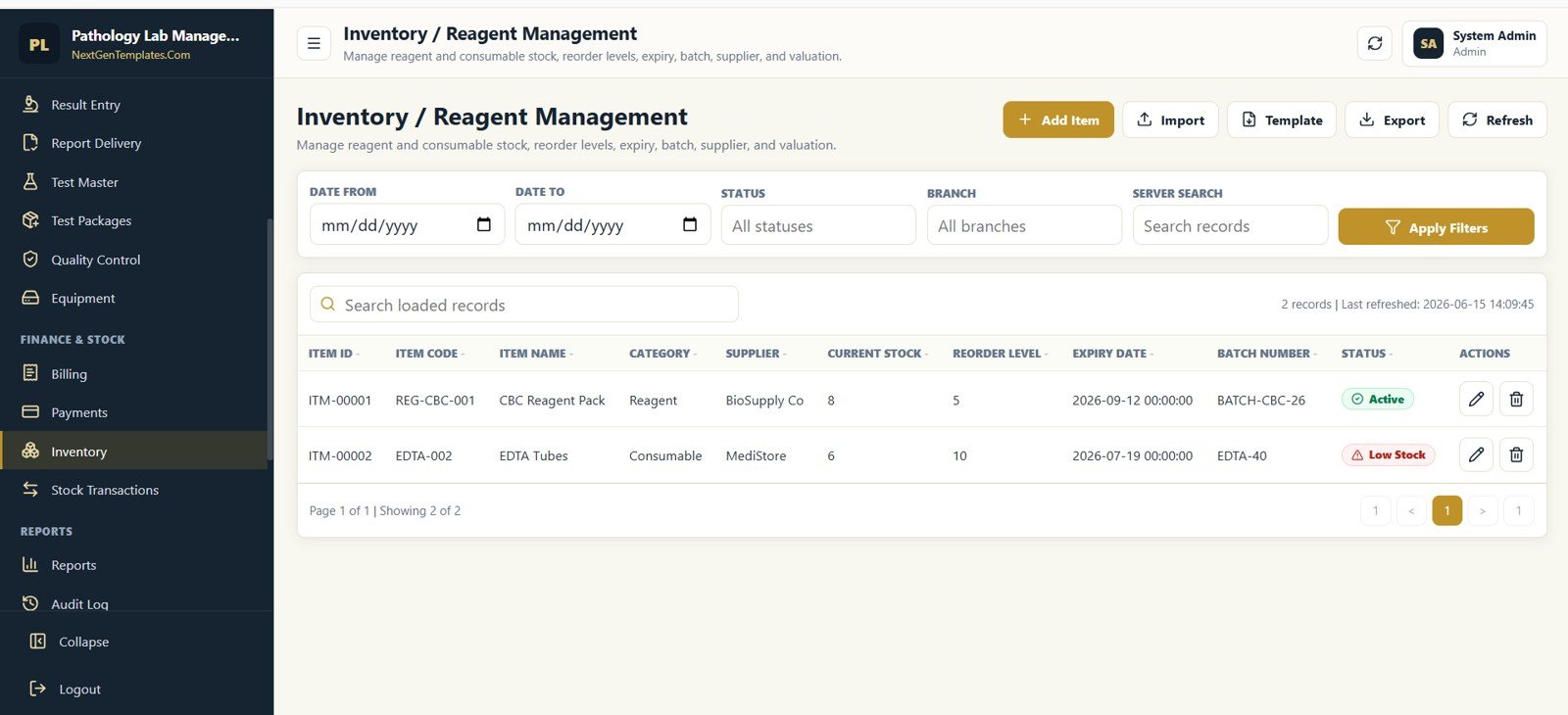Click BATCH-CBC-26 batch number cell
Viewport: 1568px width, 715px height.
coord(1261,400)
